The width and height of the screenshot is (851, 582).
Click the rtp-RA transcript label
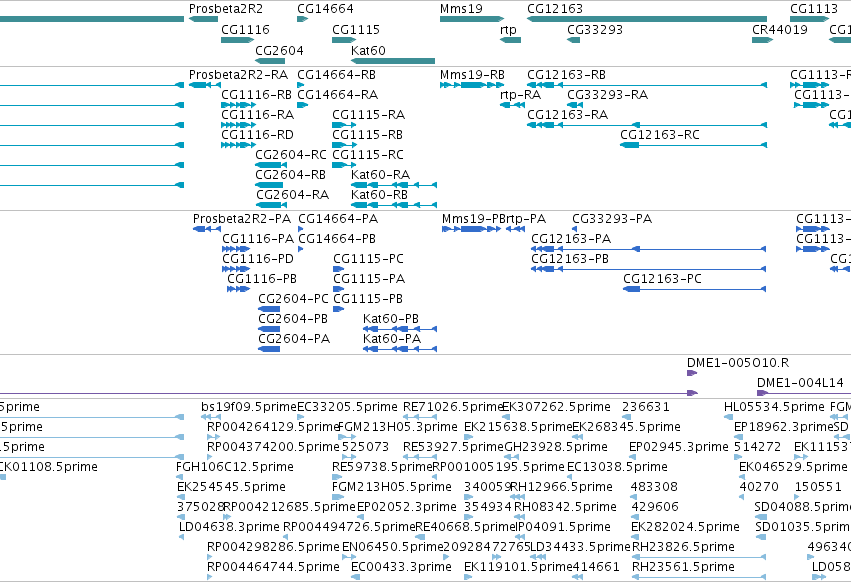point(520,94)
